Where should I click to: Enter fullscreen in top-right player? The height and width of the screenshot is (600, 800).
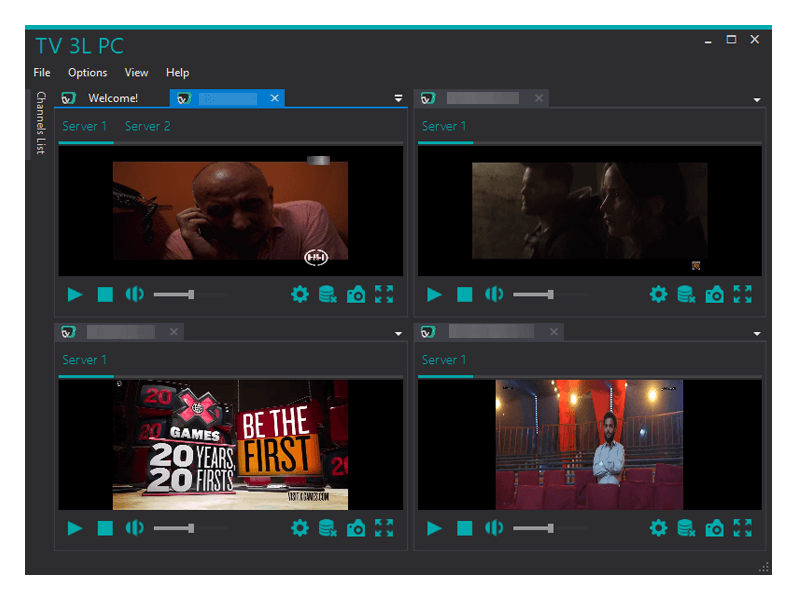pos(742,294)
